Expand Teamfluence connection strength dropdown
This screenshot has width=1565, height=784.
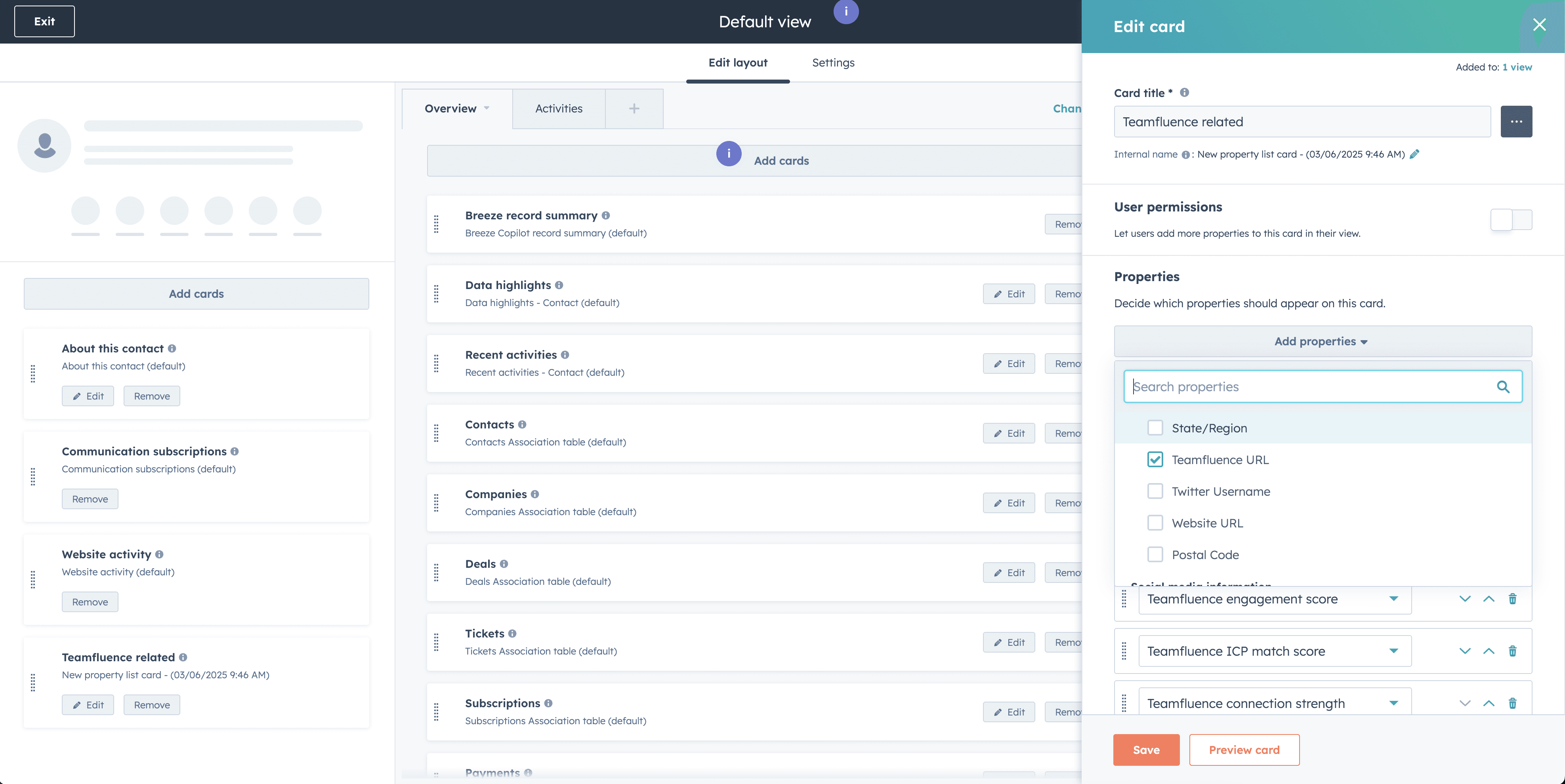click(1393, 703)
